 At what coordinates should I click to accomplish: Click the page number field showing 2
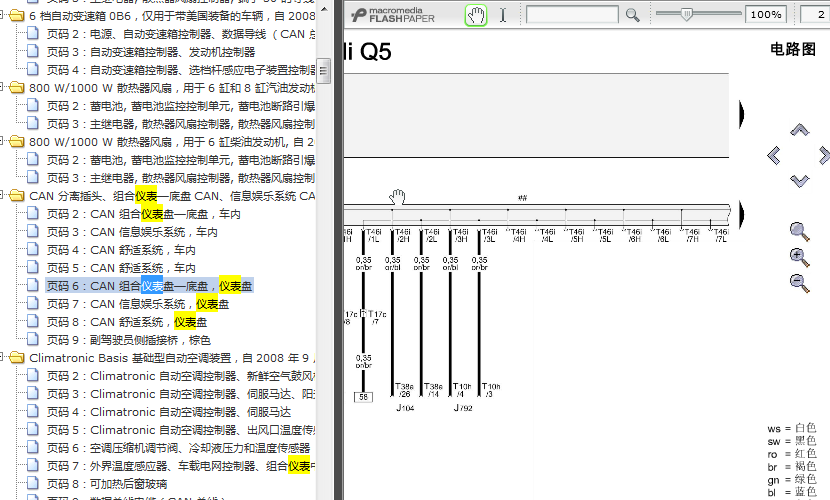(x=815, y=14)
